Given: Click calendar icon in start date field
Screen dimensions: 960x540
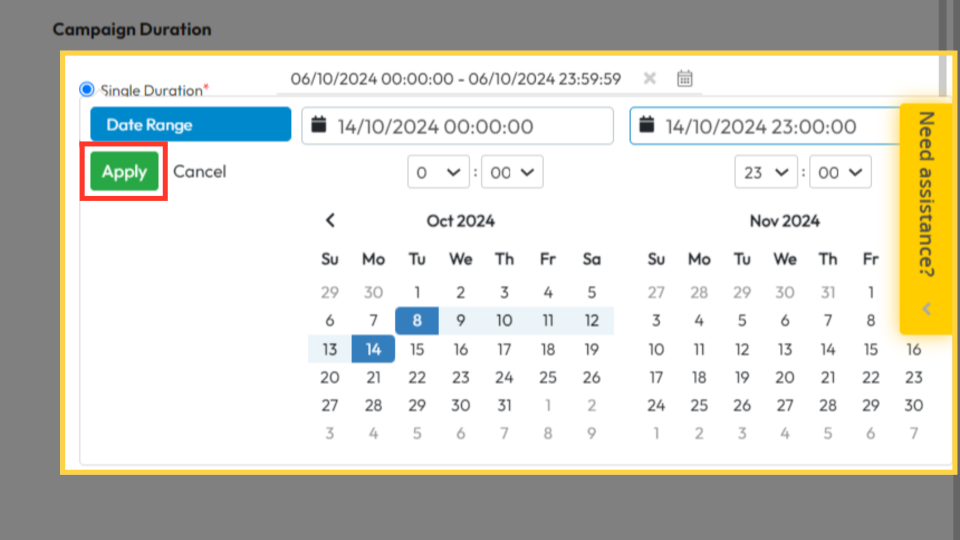Looking at the screenshot, I should [x=319, y=125].
